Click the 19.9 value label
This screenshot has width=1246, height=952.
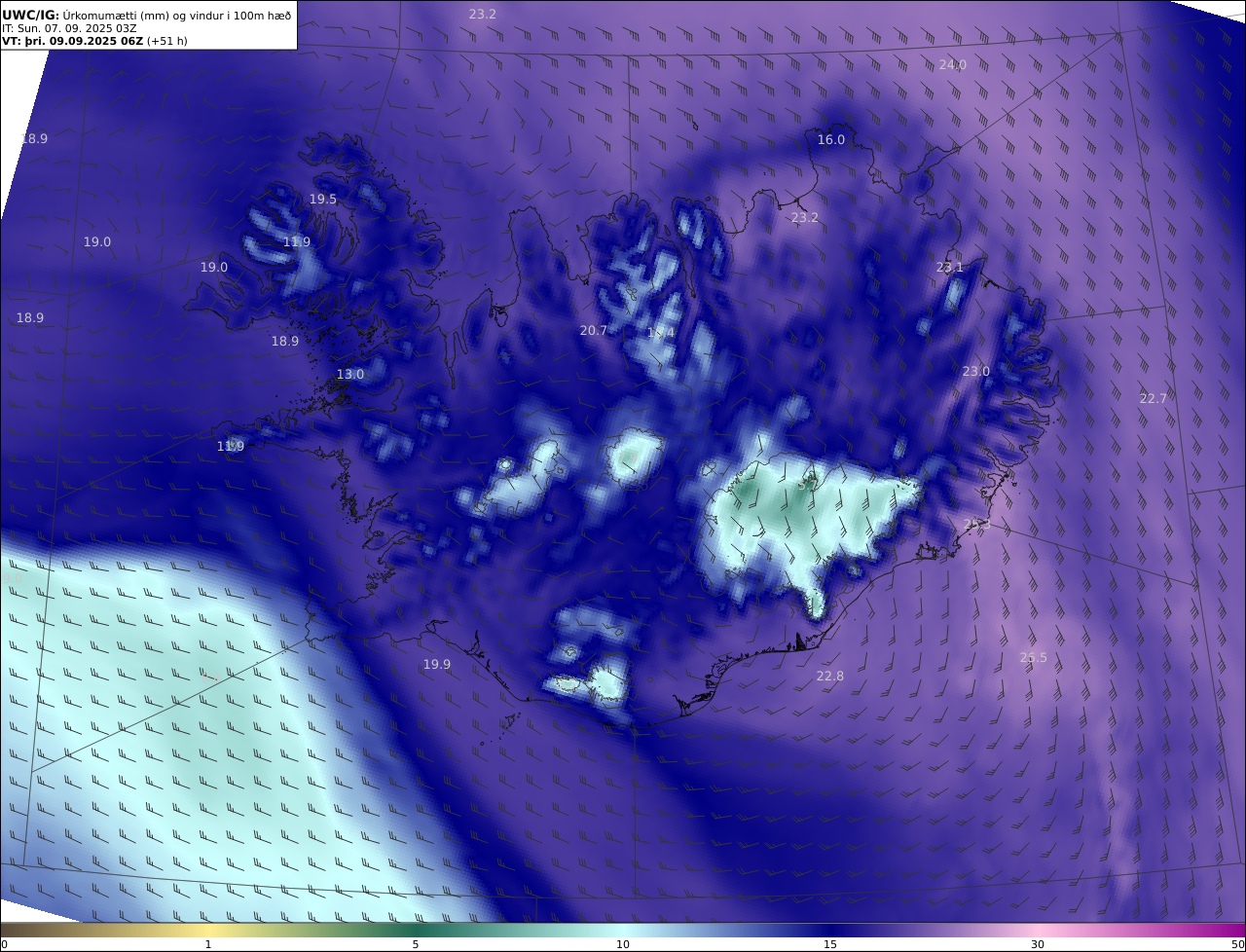point(437,664)
